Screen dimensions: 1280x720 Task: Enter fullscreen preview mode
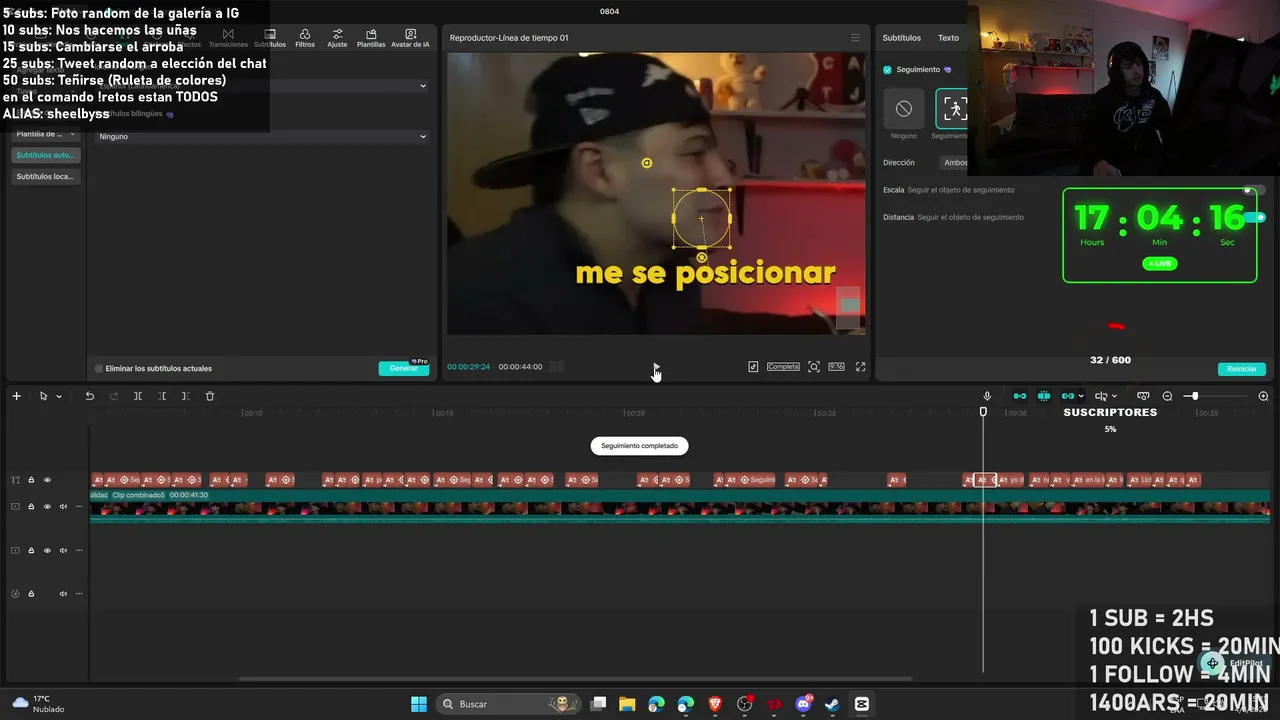point(860,367)
